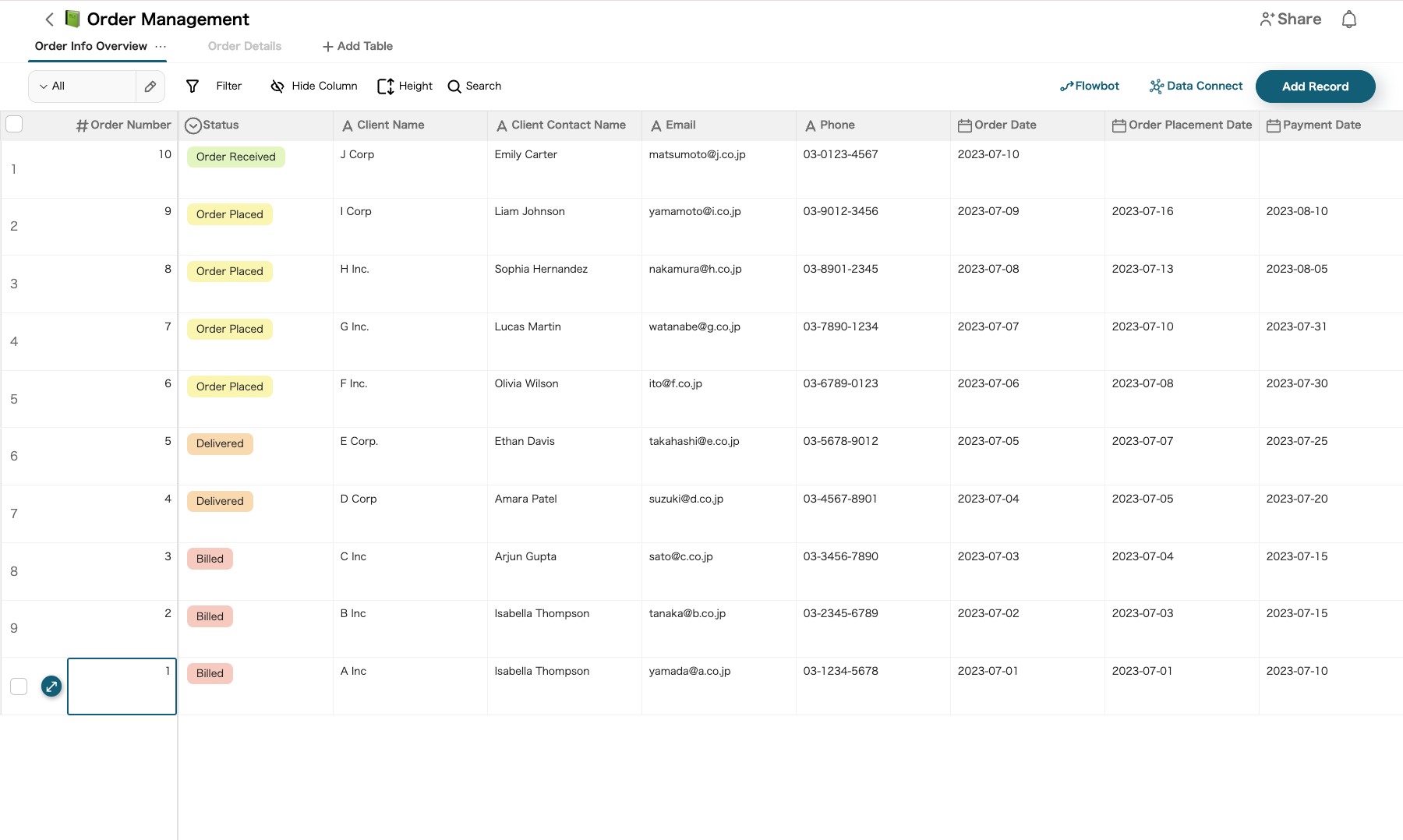Launch Flowbot automation
This screenshot has width=1403, height=840.
[1089, 86]
